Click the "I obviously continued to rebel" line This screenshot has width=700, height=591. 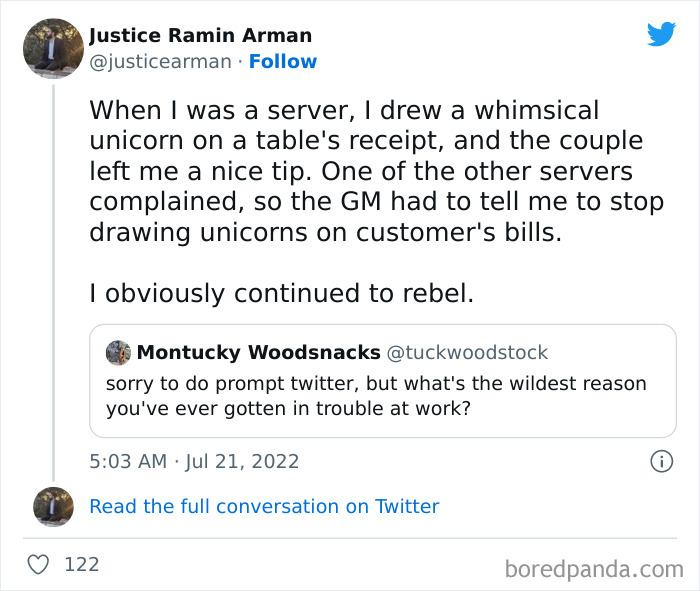pyautogui.click(x=280, y=293)
